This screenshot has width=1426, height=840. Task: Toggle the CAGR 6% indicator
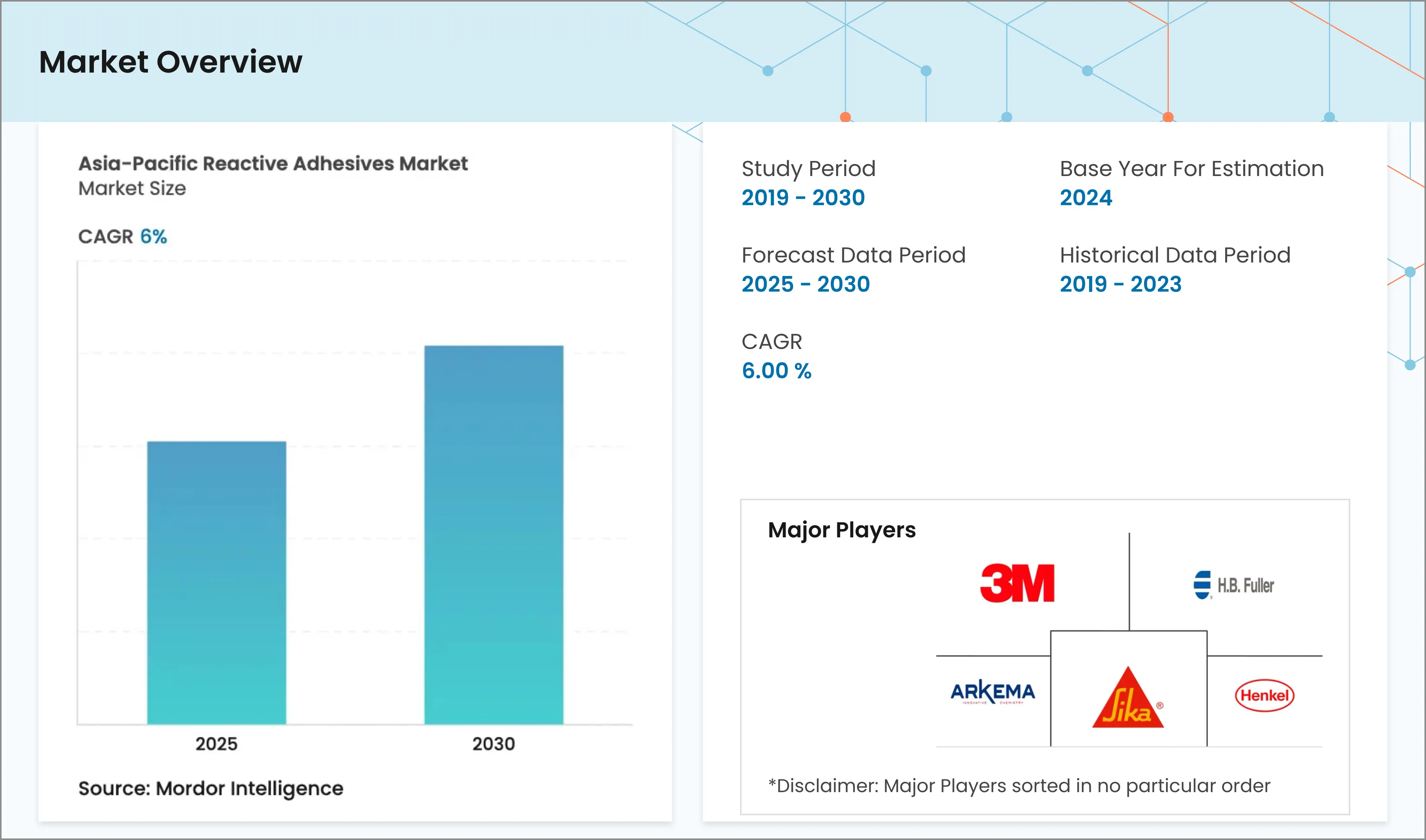[123, 237]
